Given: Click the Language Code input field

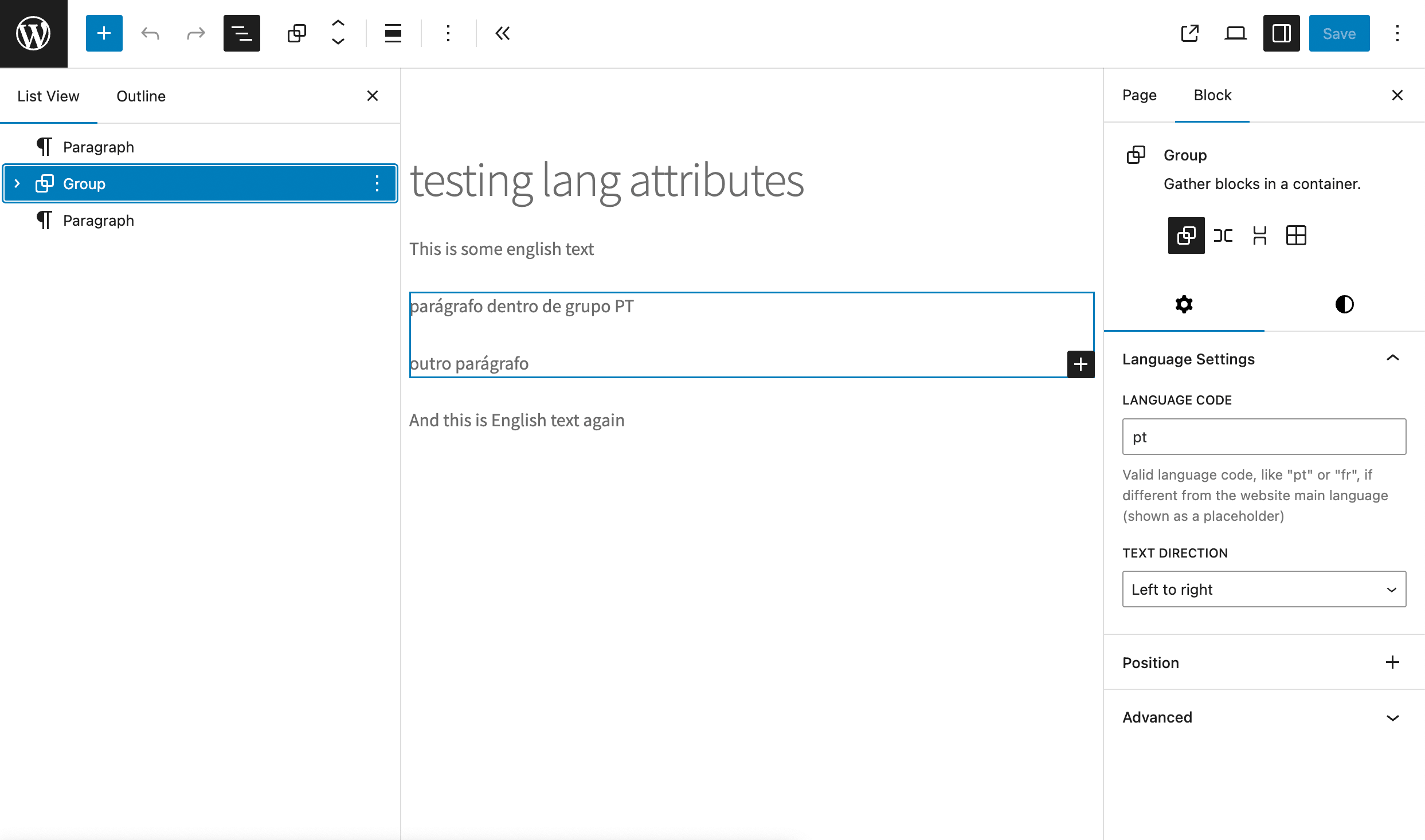Looking at the screenshot, I should 1264,437.
